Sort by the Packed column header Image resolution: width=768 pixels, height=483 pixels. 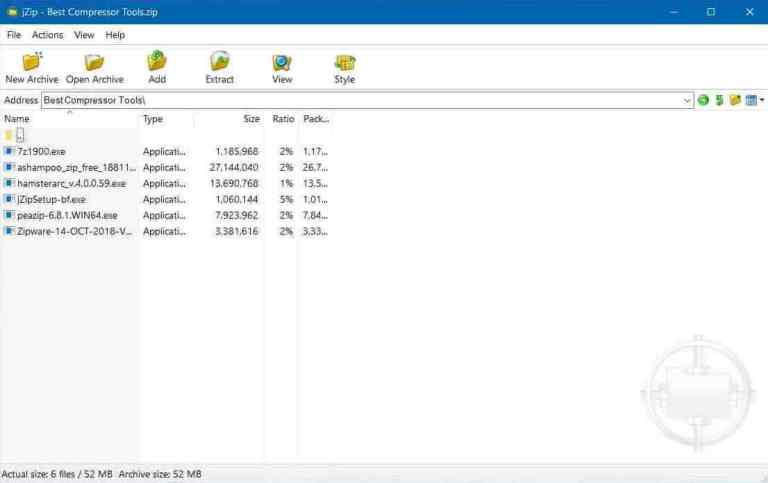pyautogui.click(x=315, y=119)
